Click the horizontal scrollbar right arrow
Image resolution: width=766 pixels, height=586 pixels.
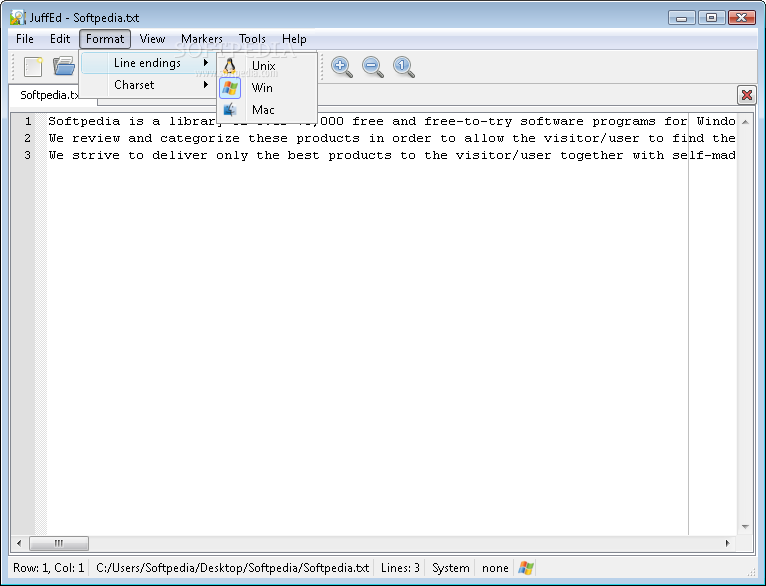[727, 543]
